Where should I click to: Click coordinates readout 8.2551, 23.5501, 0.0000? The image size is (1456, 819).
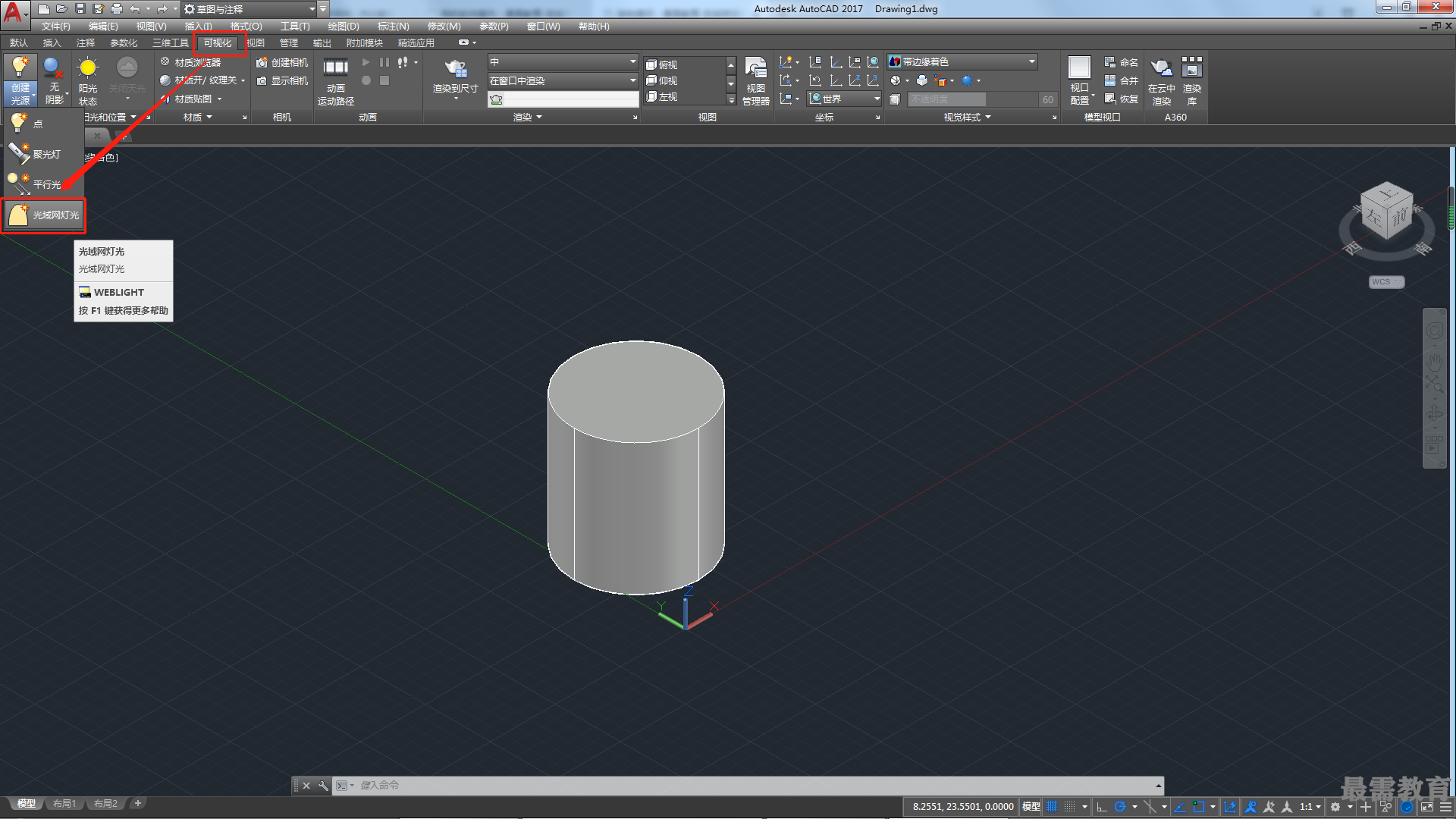(x=963, y=807)
